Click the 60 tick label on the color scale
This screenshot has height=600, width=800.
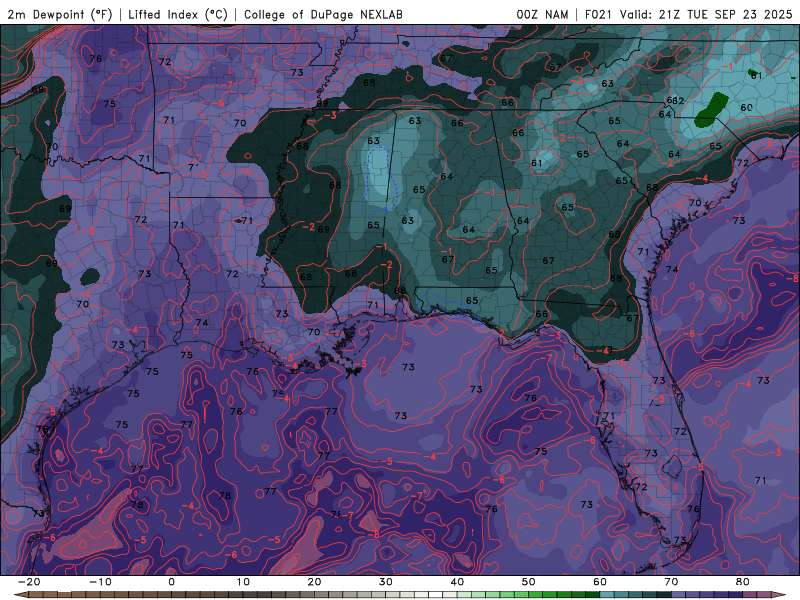(600, 582)
